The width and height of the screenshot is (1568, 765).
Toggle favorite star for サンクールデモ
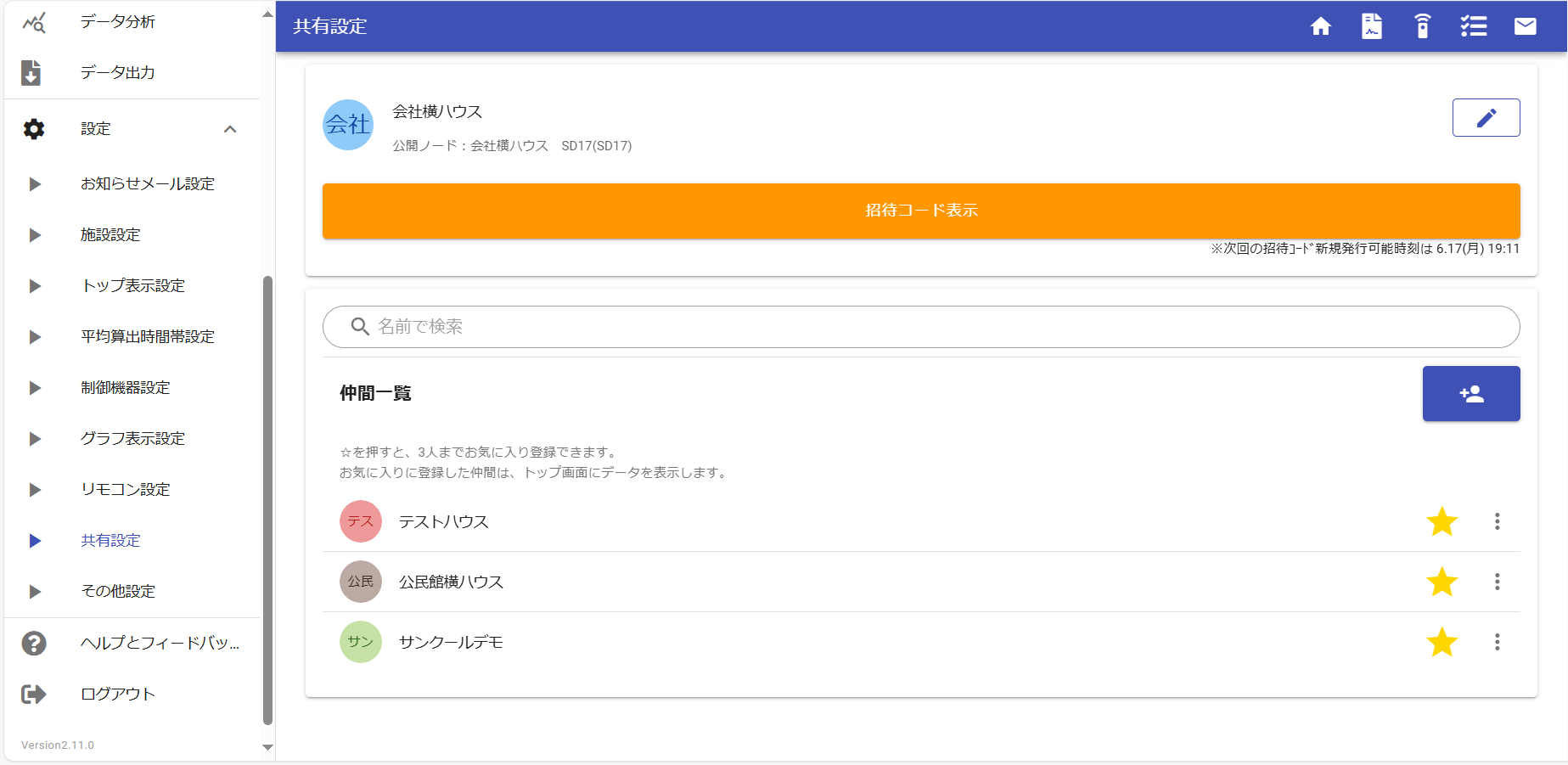click(x=1442, y=642)
